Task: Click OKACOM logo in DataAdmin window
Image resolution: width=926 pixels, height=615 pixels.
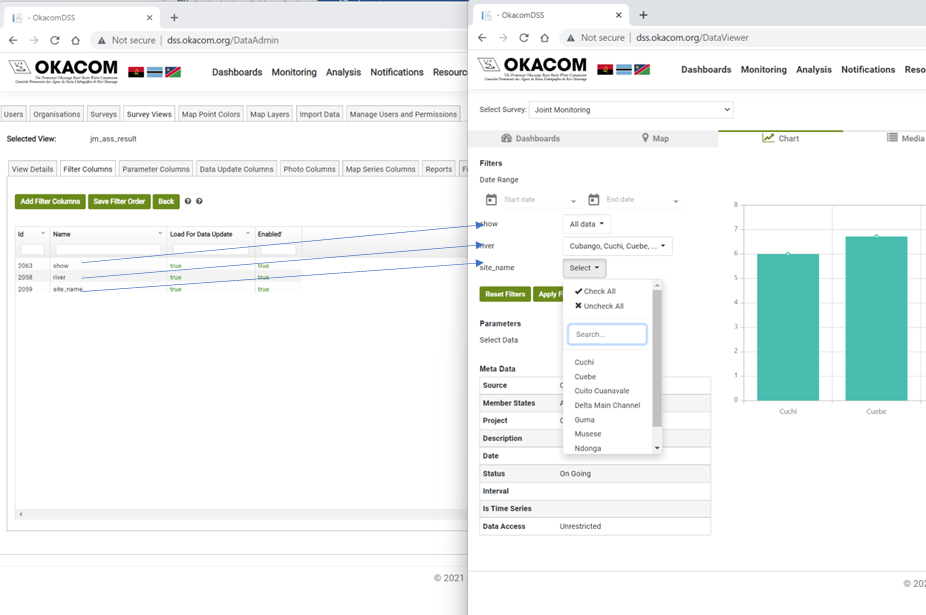Action: pyautogui.click(x=64, y=71)
